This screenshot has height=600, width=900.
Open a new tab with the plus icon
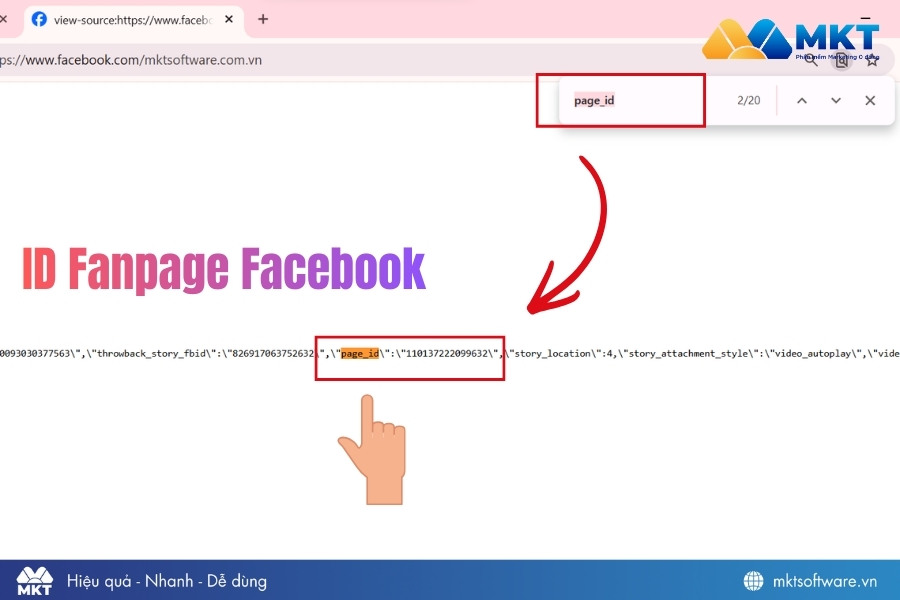(x=262, y=18)
